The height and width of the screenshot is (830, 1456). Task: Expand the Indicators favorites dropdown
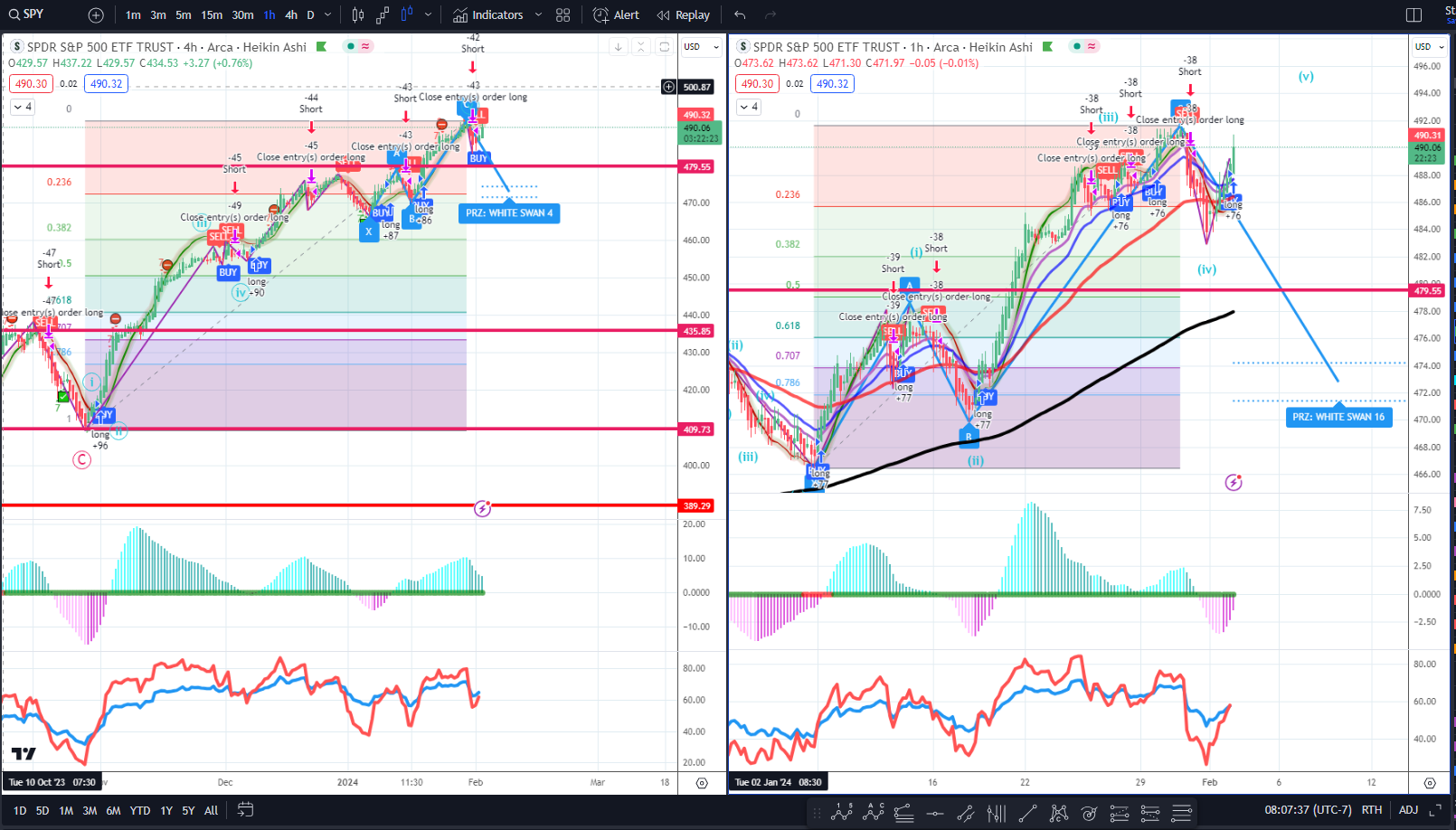coord(538,14)
